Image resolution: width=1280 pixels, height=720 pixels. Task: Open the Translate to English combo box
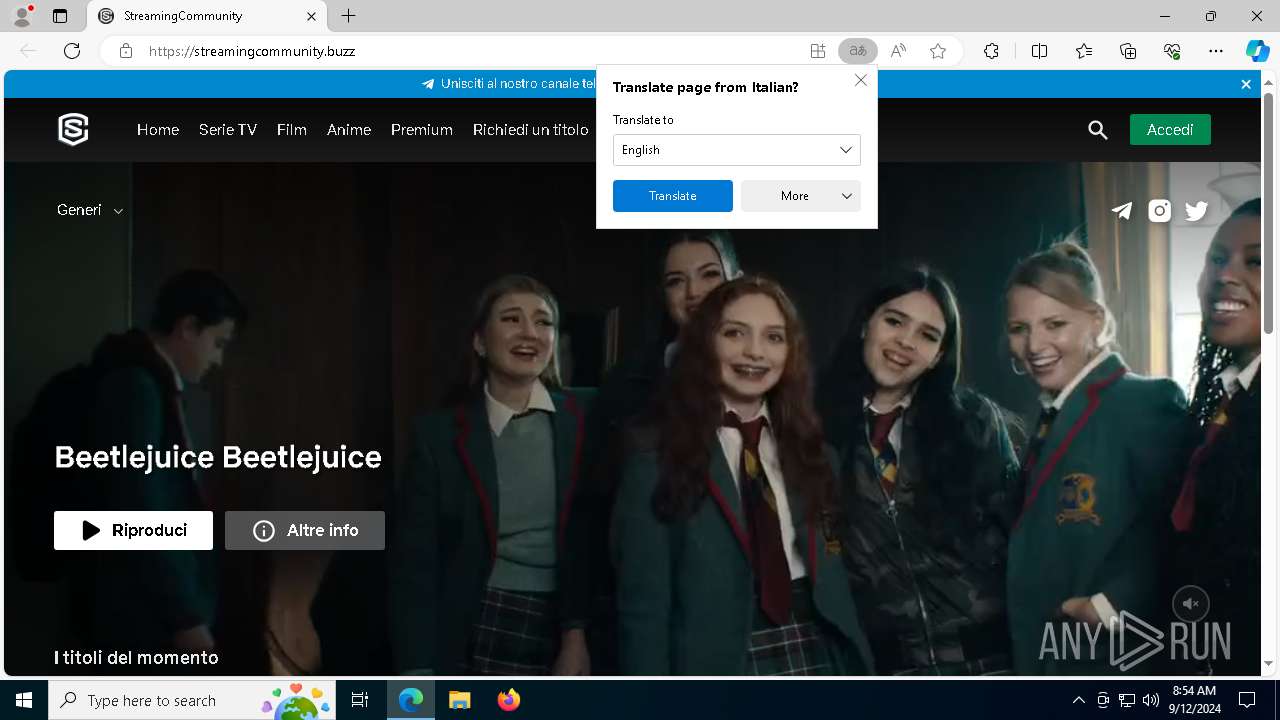pyautogui.click(x=737, y=150)
